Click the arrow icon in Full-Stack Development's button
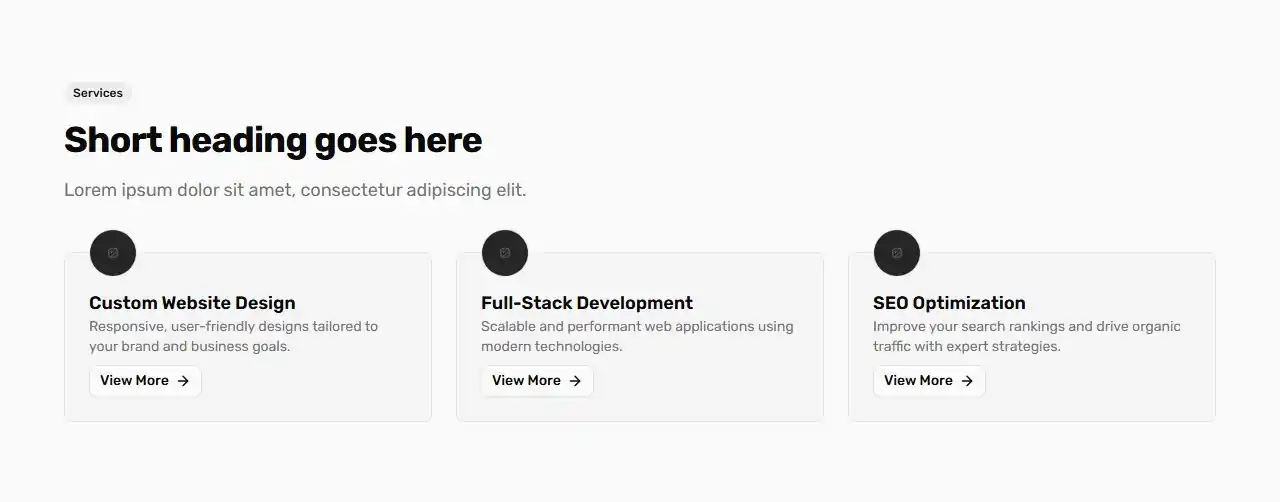 (x=575, y=381)
